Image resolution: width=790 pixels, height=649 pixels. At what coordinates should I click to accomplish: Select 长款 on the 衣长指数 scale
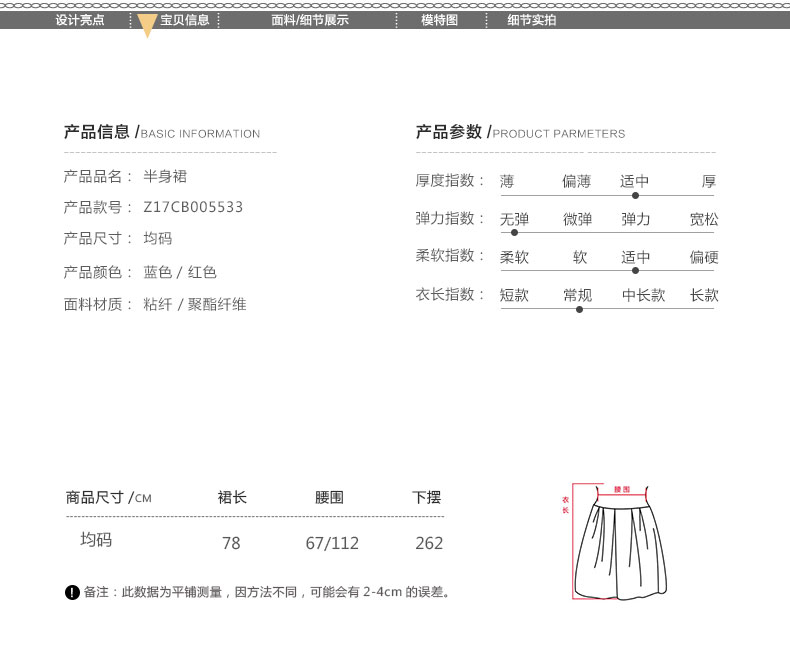(704, 295)
